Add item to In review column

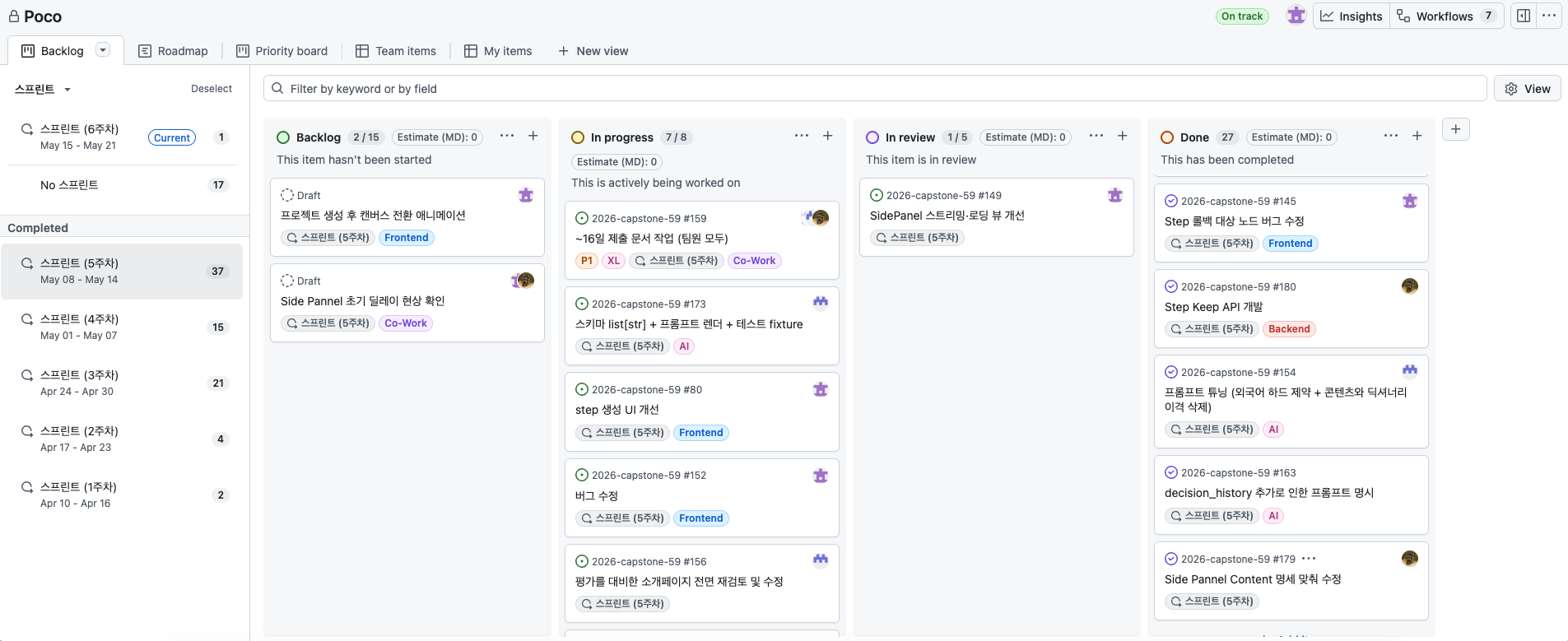click(x=1123, y=136)
